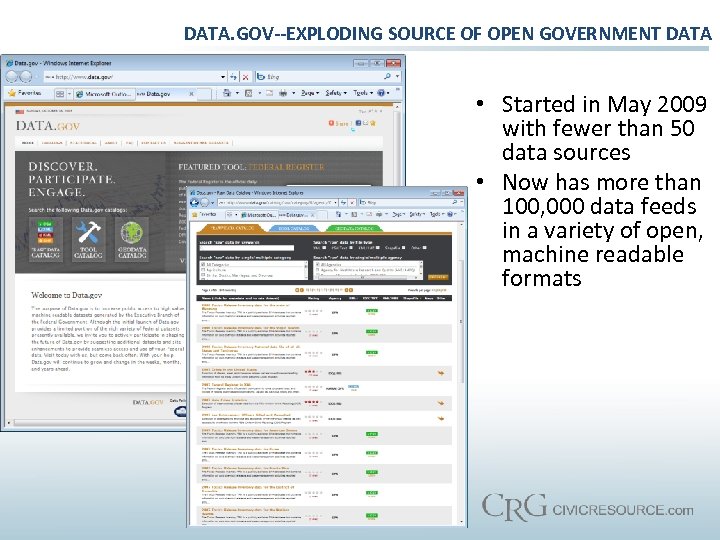Viewport: 720px width, 540px height.
Task: Open address bar dropdown in Data.gov window
Action: click(223, 77)
